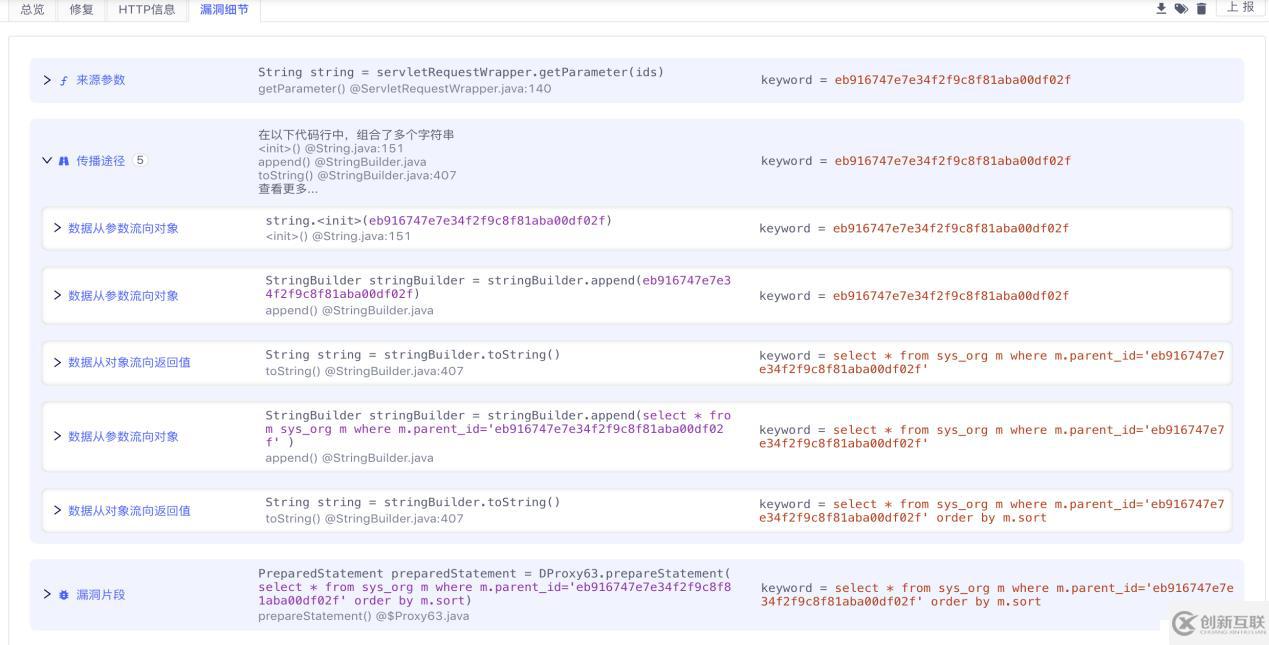Click the bug icon beside 漏洞片段
This screenshot has height=645, width=1269.
click(x=64, y=594)
